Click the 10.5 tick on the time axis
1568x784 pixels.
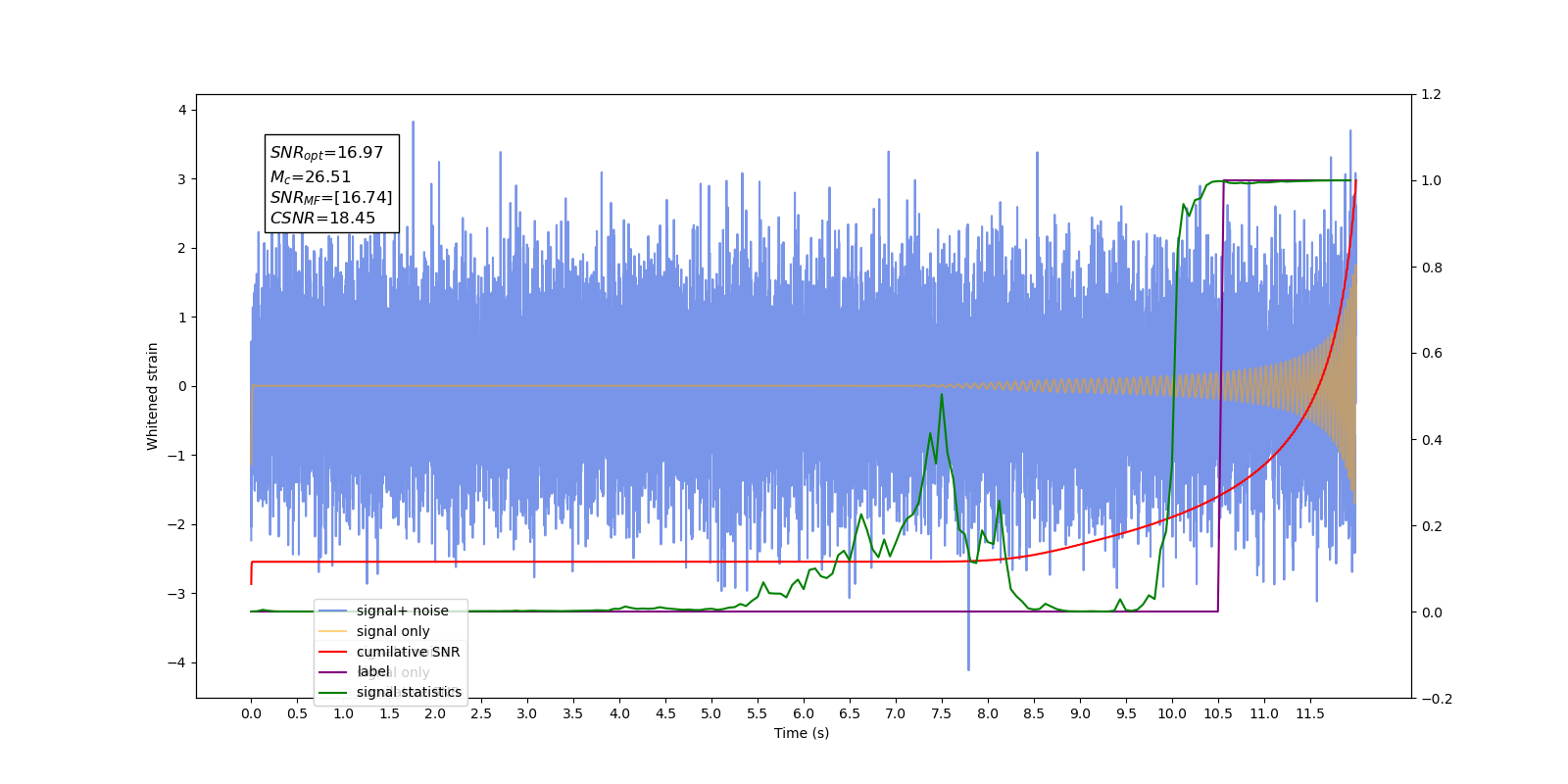coord(1218,713)
